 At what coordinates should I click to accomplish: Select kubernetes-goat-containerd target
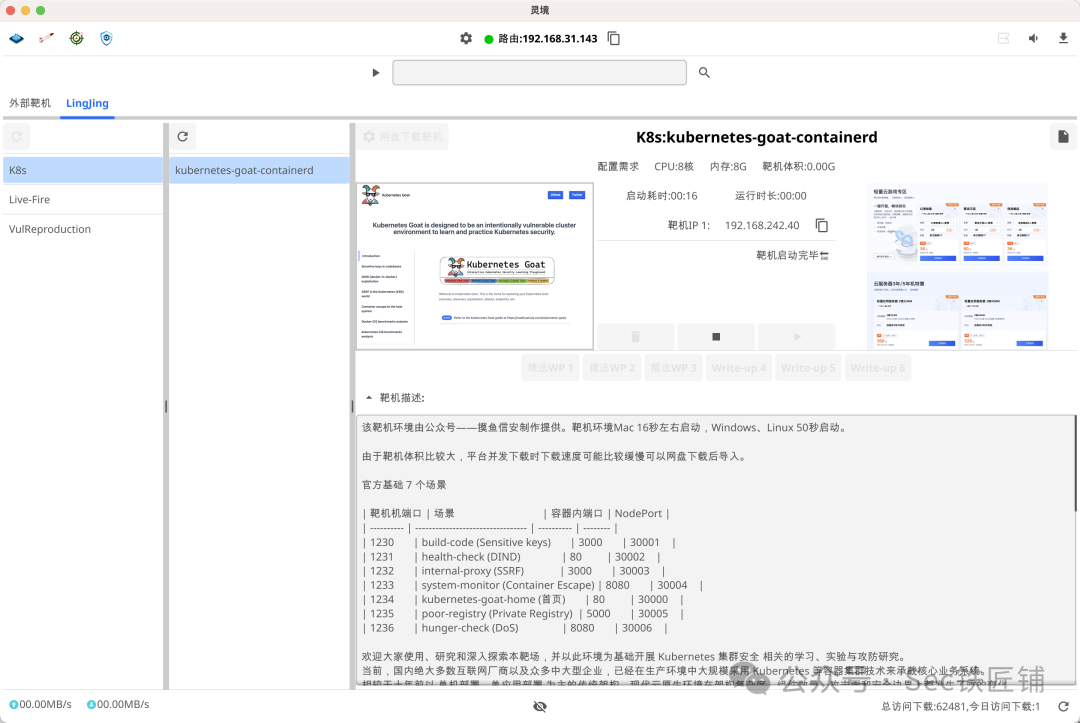[x=260, y=170]
